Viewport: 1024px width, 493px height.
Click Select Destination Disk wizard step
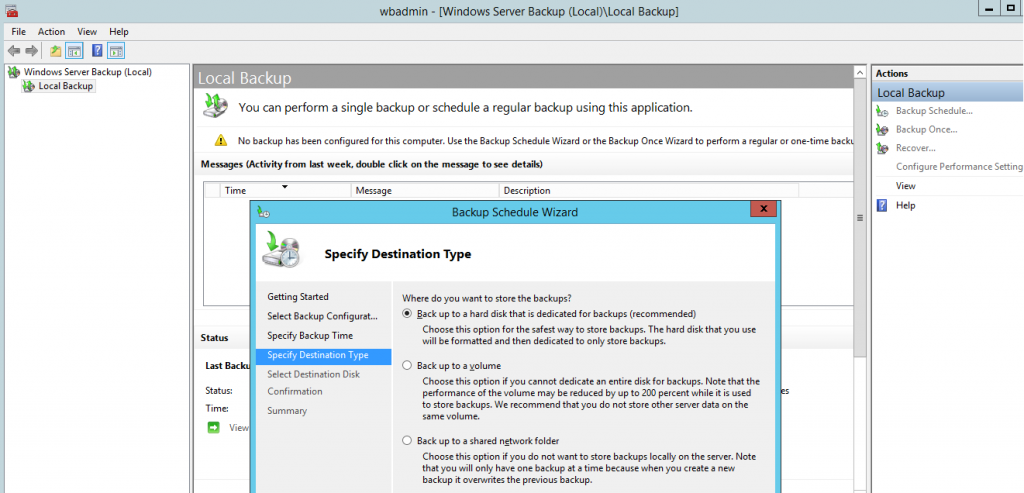pos(313,374)
